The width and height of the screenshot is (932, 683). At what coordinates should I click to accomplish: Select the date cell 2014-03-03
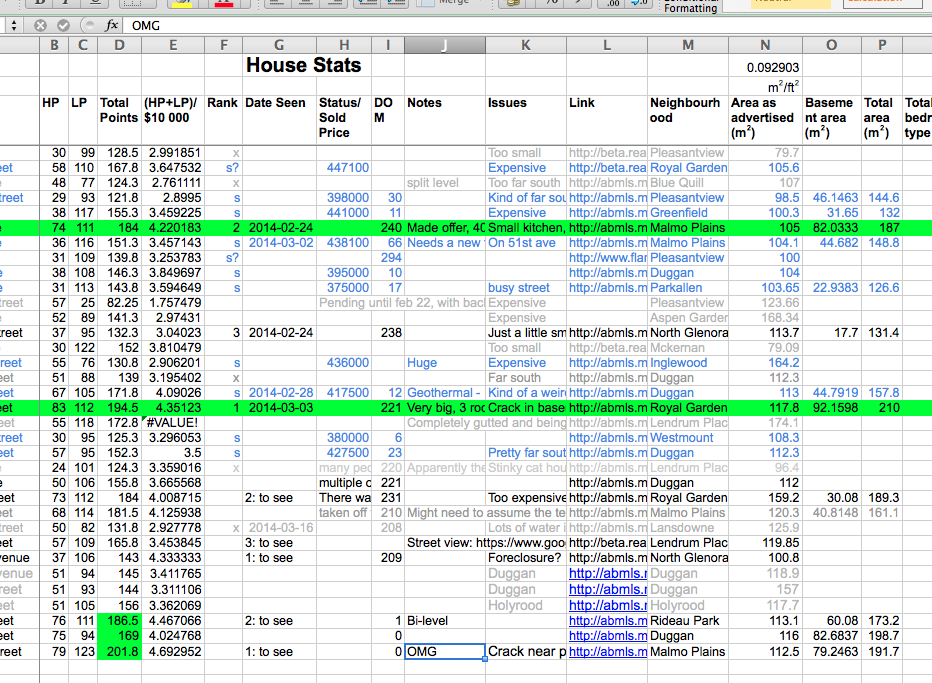279,408
